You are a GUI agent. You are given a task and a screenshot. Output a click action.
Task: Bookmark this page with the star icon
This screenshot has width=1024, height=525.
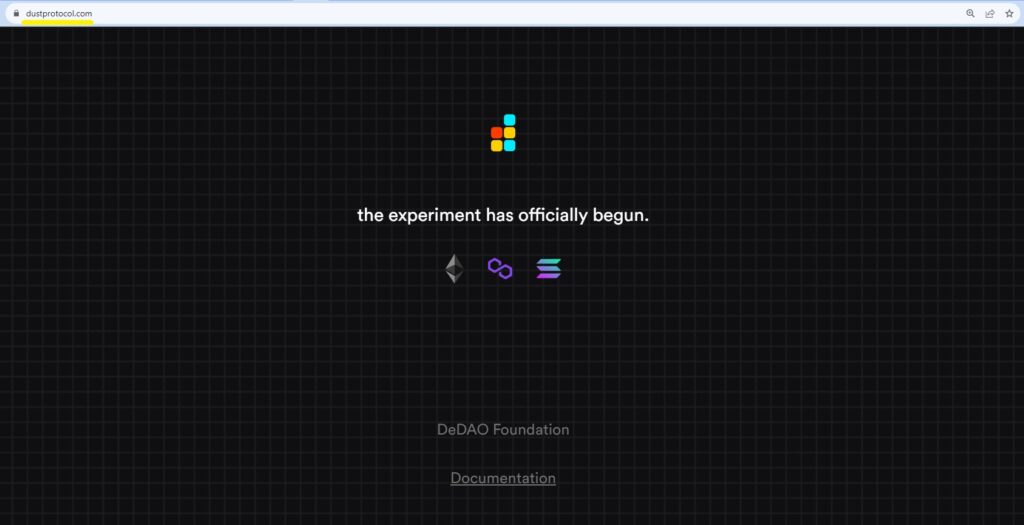click(1009, 13)
